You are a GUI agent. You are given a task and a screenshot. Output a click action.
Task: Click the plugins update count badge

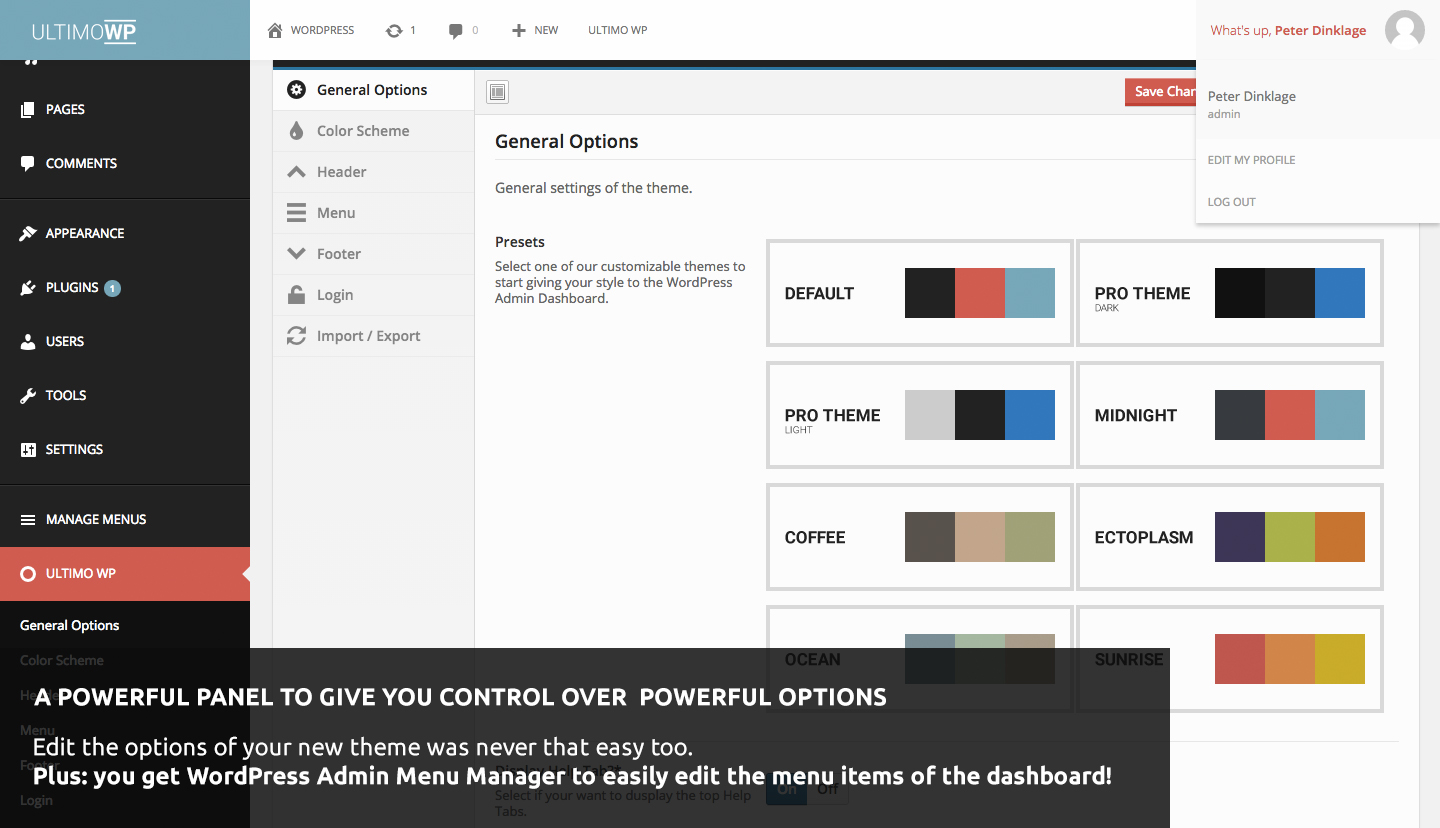pyautogui.click(x=112, y=288)
